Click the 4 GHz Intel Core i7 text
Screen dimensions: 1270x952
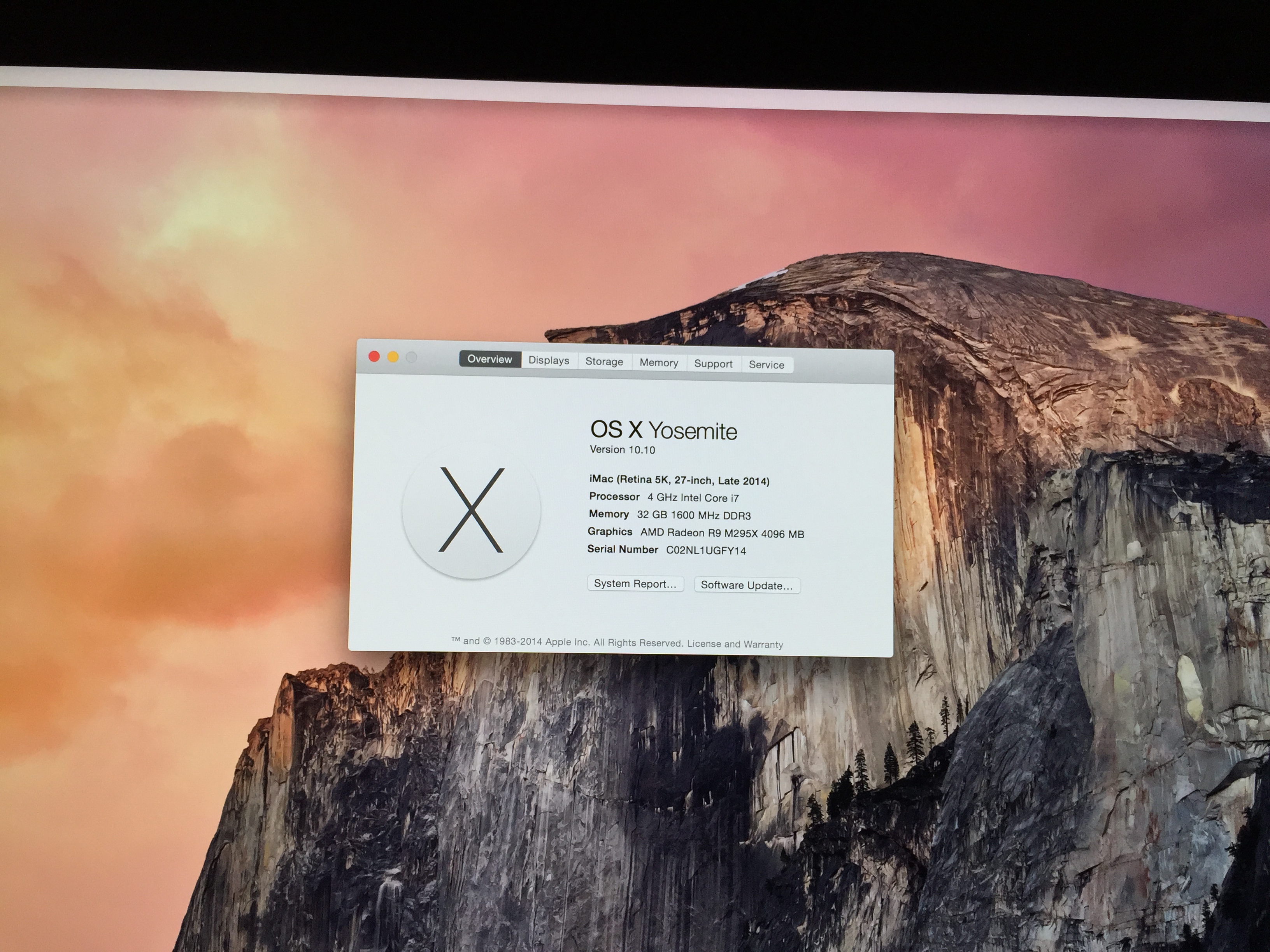(693, 497)
